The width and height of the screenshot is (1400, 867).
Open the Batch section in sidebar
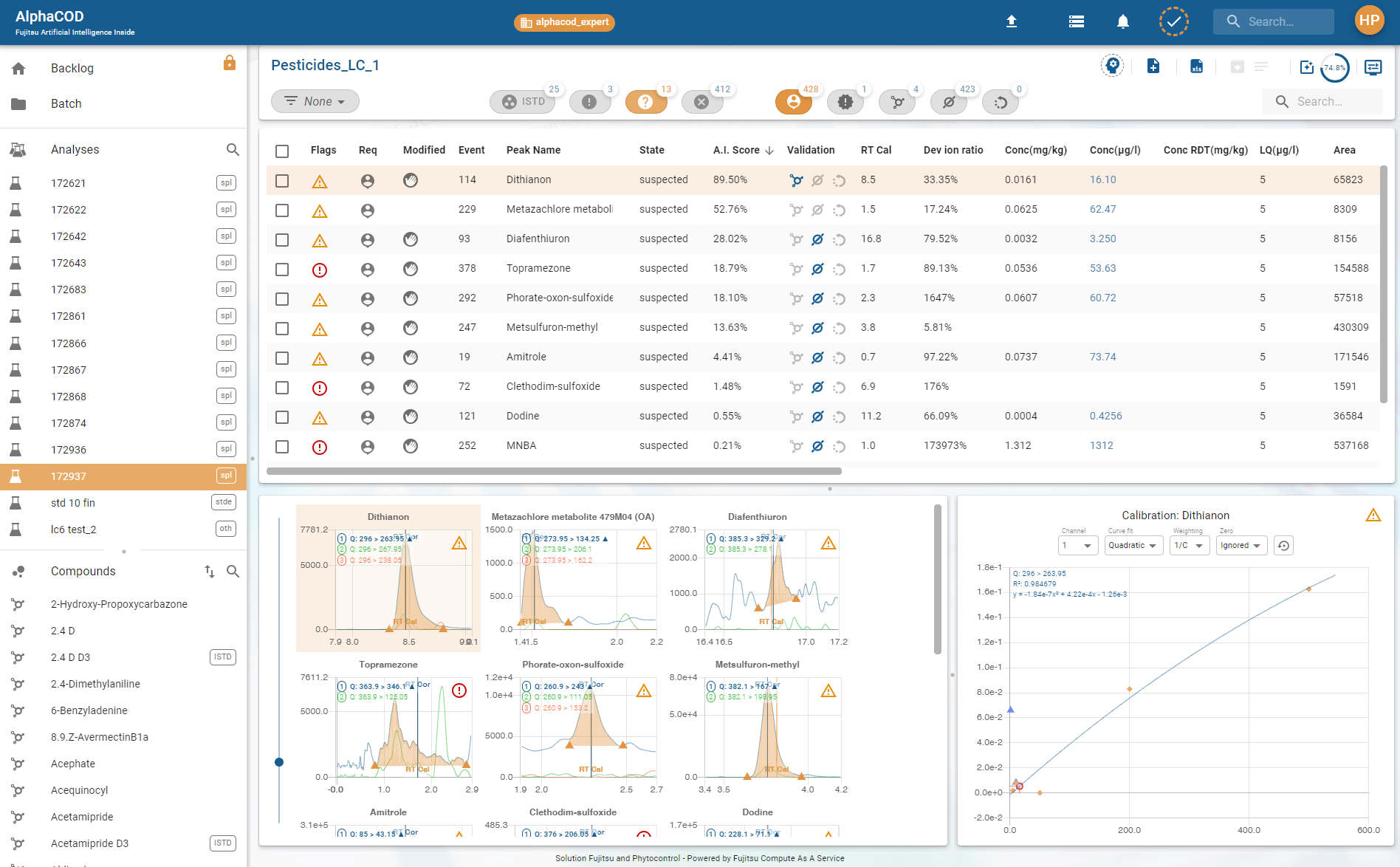point(66,104)
